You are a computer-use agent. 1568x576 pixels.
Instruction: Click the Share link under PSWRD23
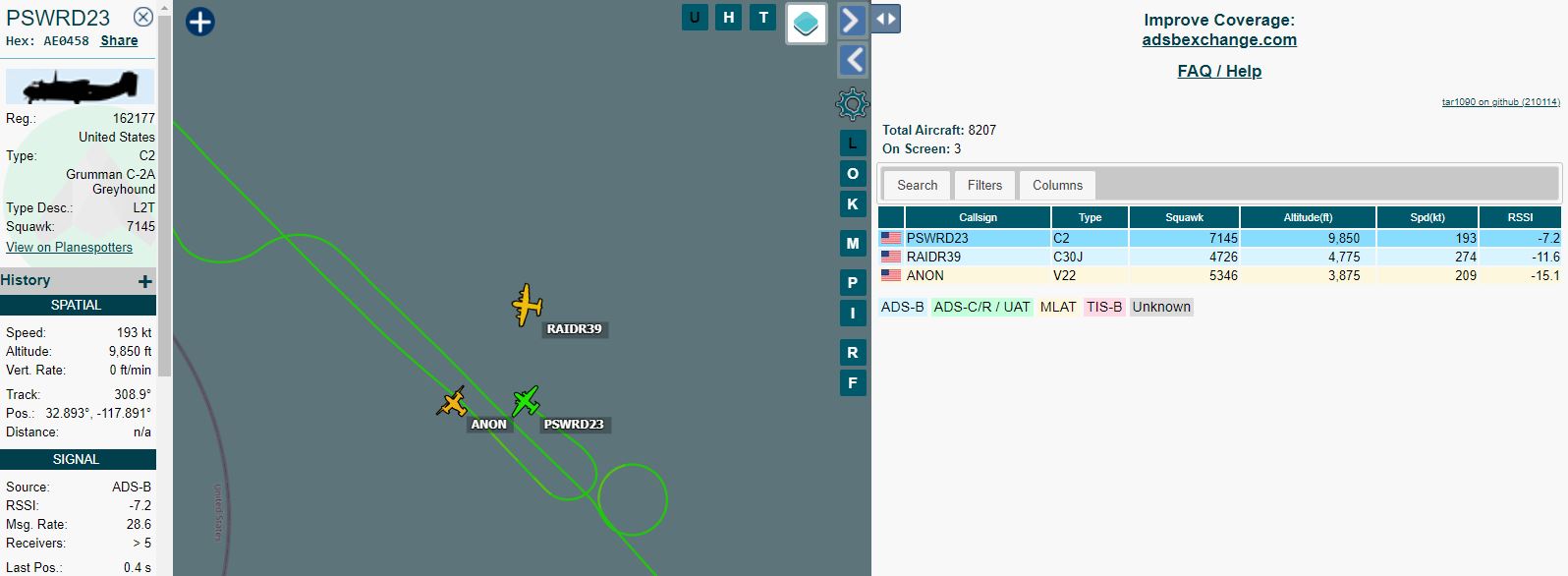(x=119, y=40)
